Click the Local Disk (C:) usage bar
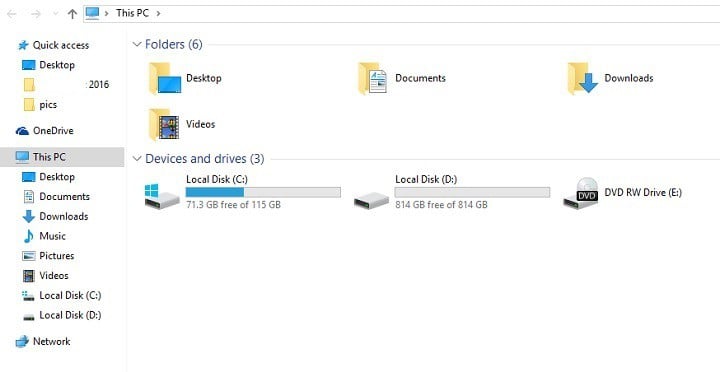The height and width of the screenshot is (372, 720). point(263,192)
